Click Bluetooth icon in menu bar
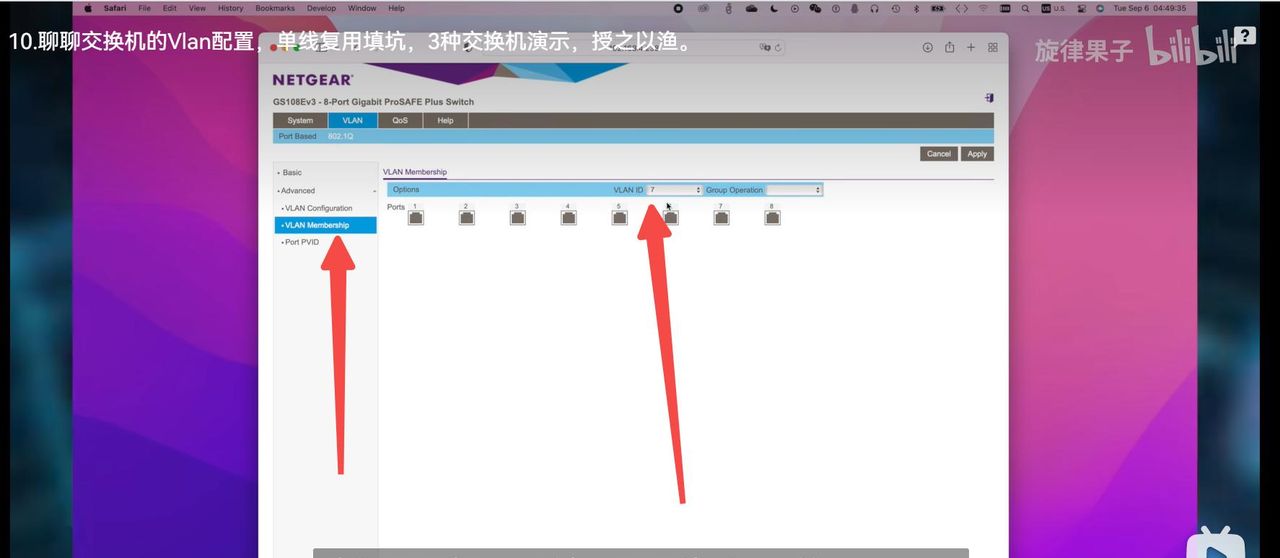The height and width of the screenshot is (558, 1280). pos(916,8)
